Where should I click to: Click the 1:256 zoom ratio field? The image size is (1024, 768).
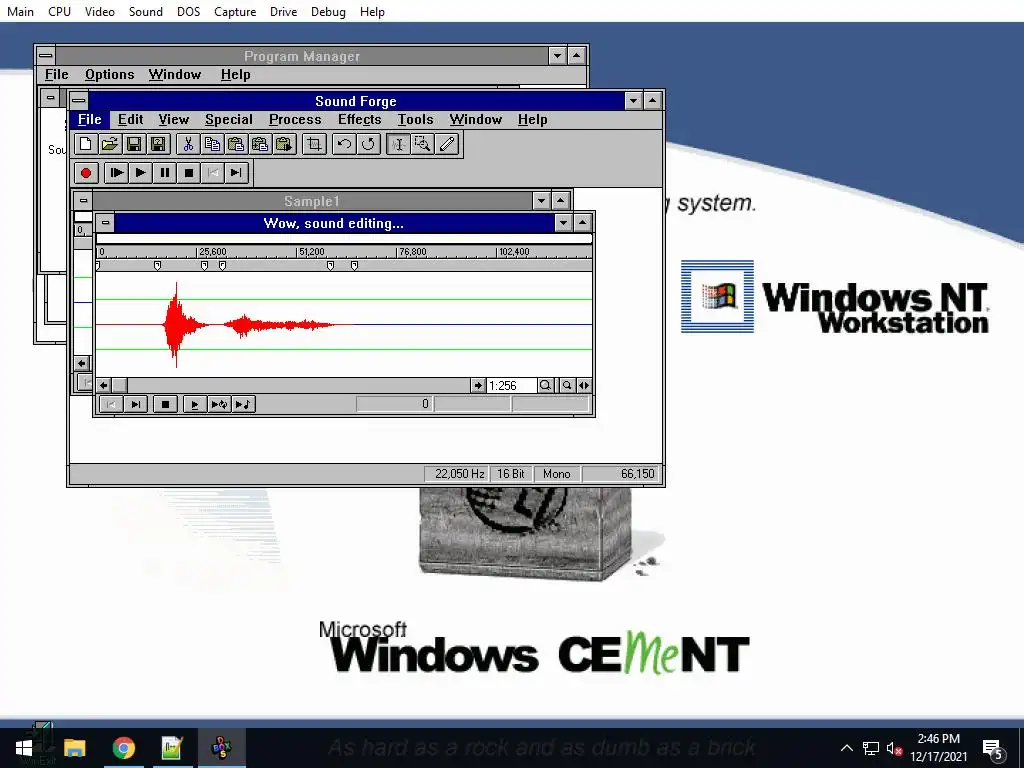tap(512, 385)
